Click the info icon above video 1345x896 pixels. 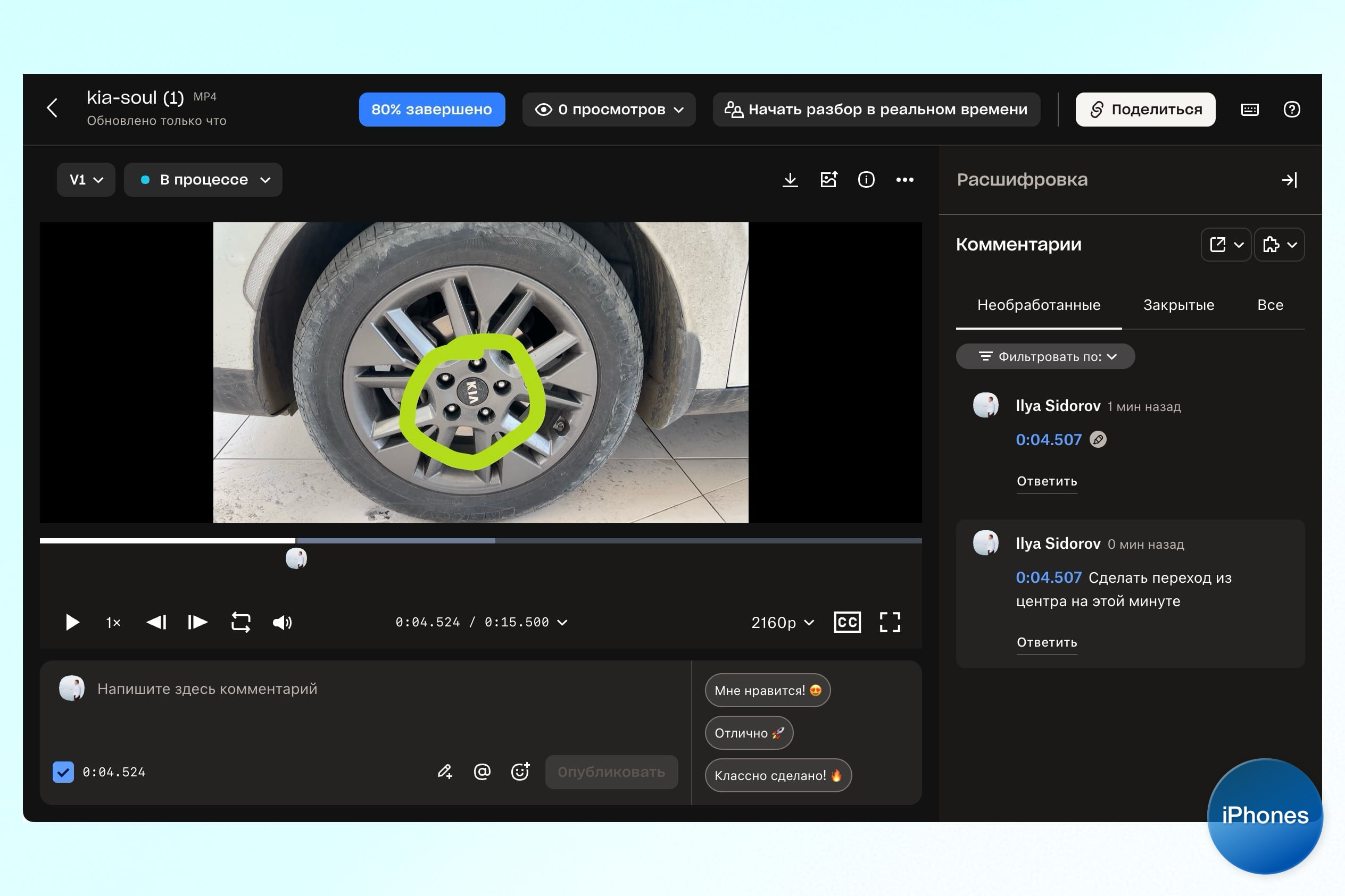866,180
